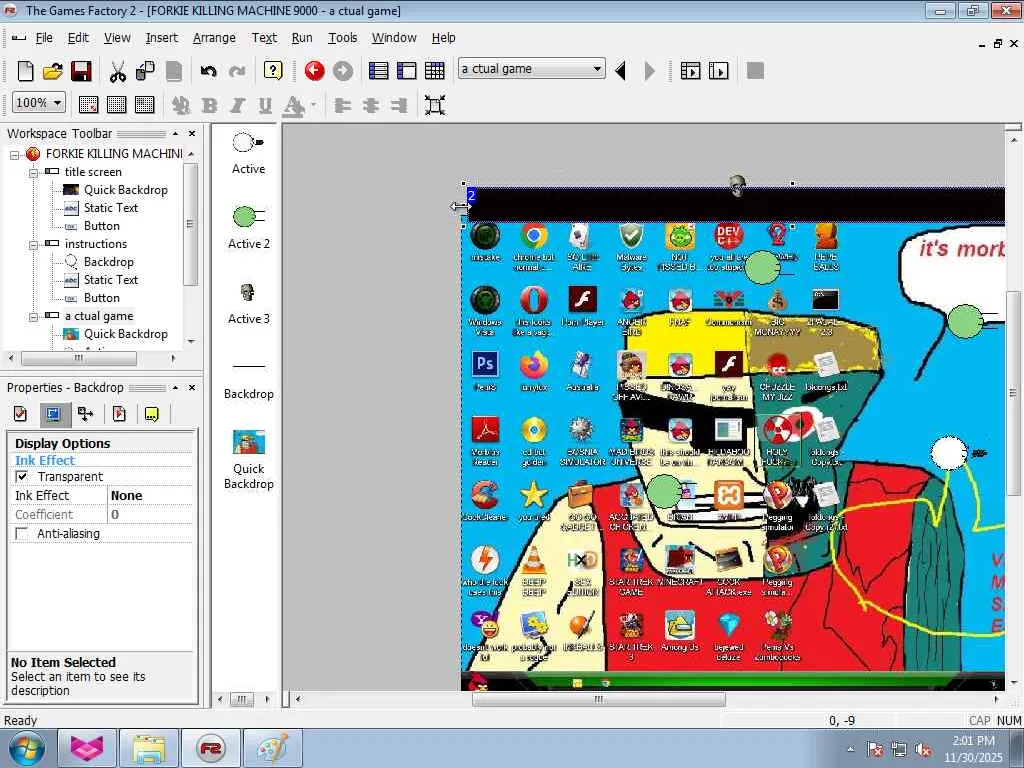
Task: Go to previous frame black arrow
Action: [x=621, y=71]
